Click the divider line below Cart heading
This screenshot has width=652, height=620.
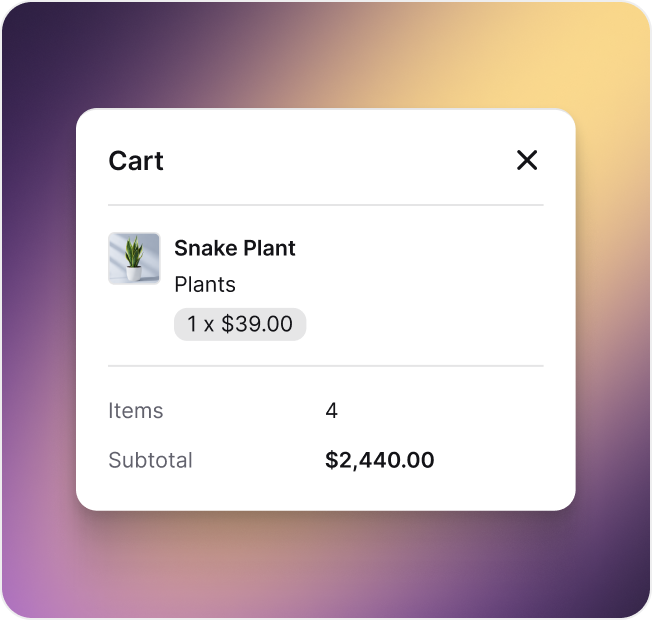pyautogui.click(x=326, y=205)
